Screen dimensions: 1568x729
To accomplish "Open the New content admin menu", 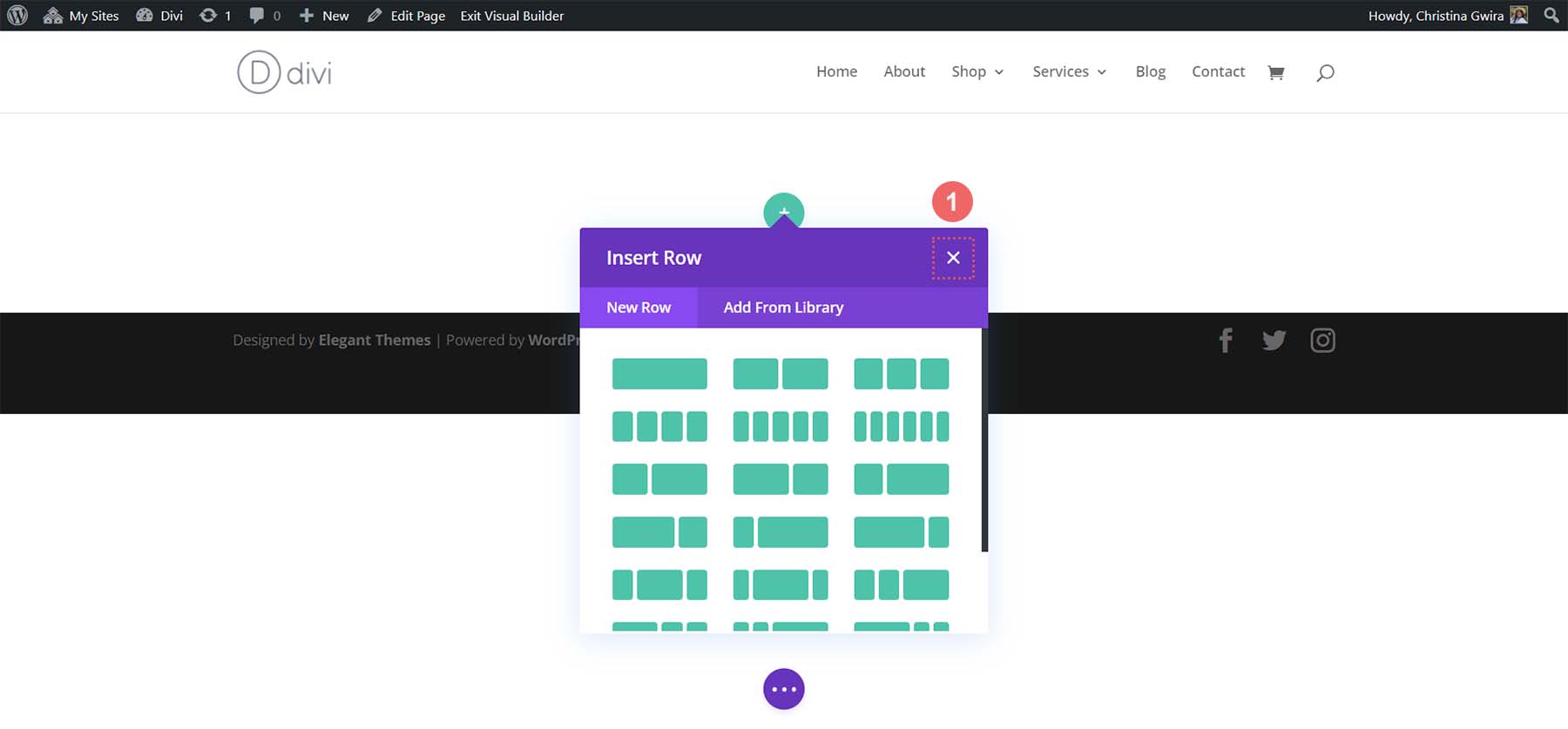I will [x=324, y=16].
